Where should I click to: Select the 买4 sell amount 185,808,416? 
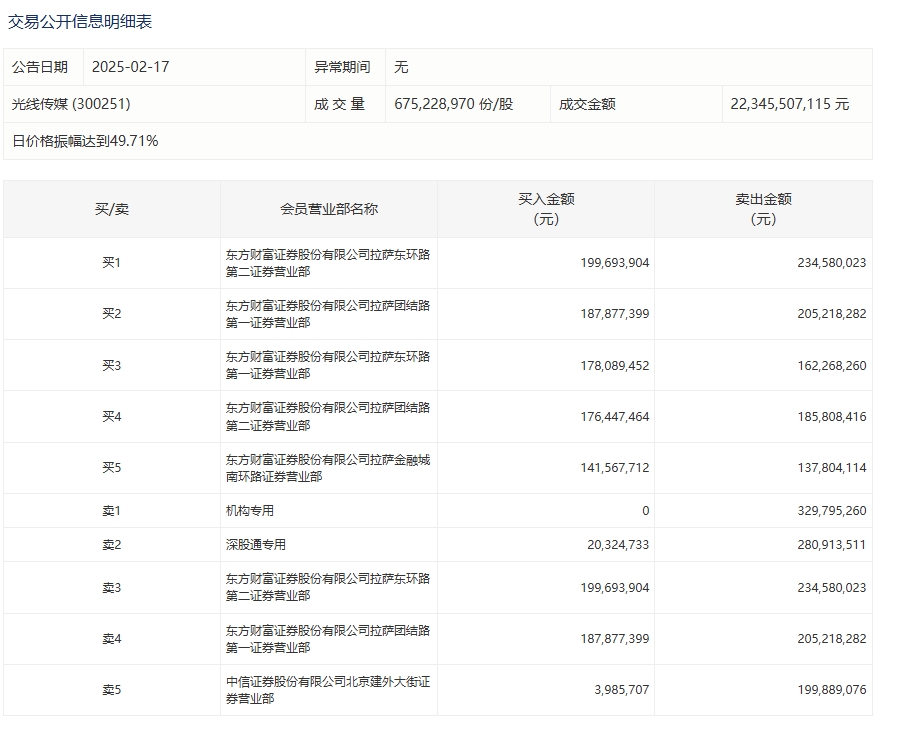pos(831,417)
